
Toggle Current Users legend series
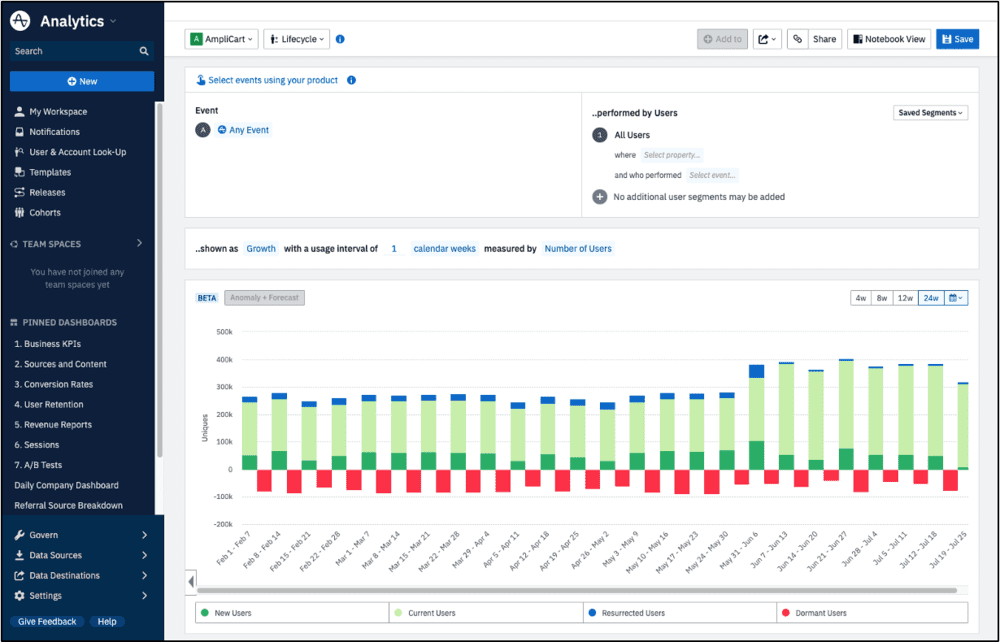486,613
